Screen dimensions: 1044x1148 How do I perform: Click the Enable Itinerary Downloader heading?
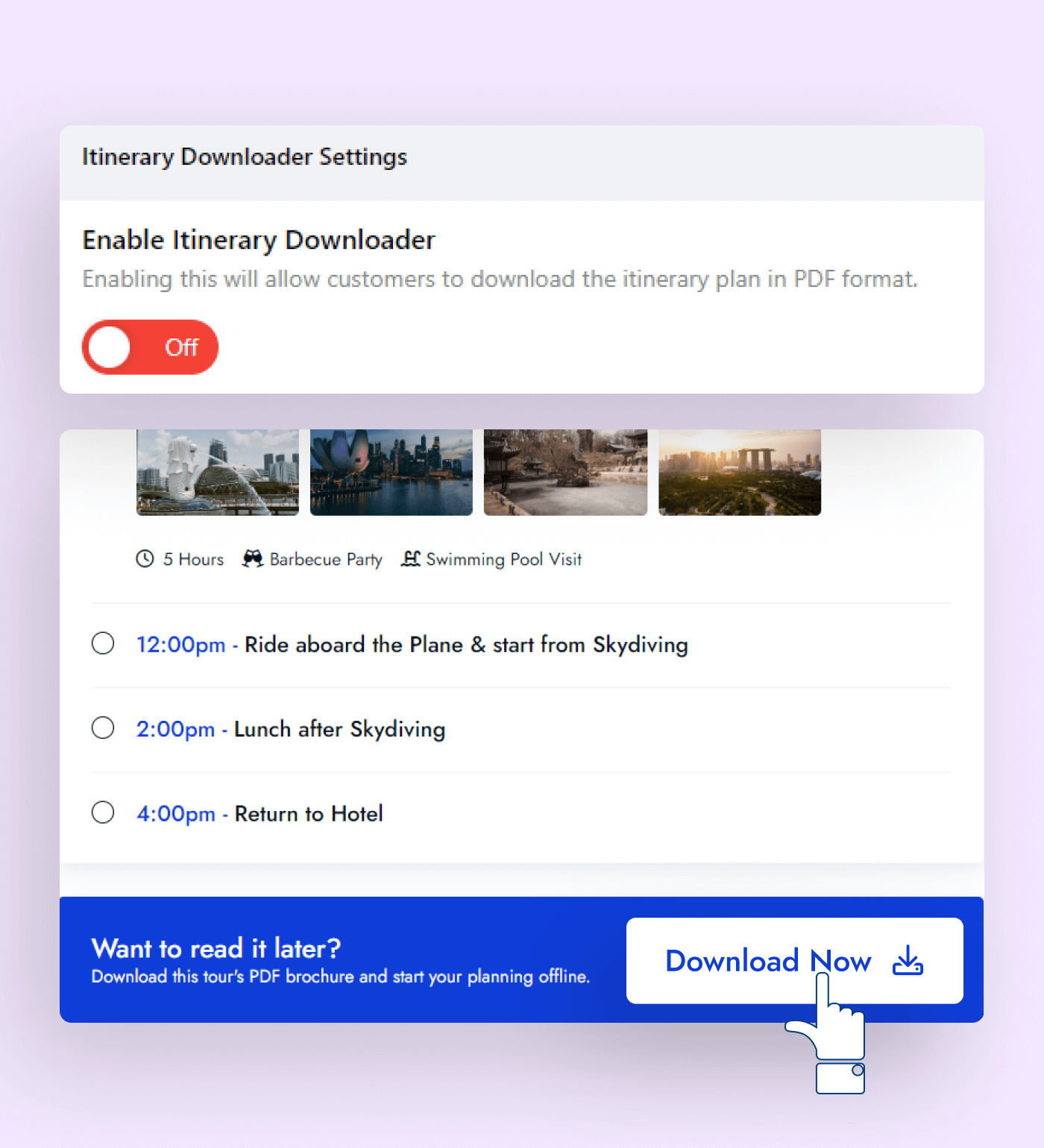tap(259, 240)
